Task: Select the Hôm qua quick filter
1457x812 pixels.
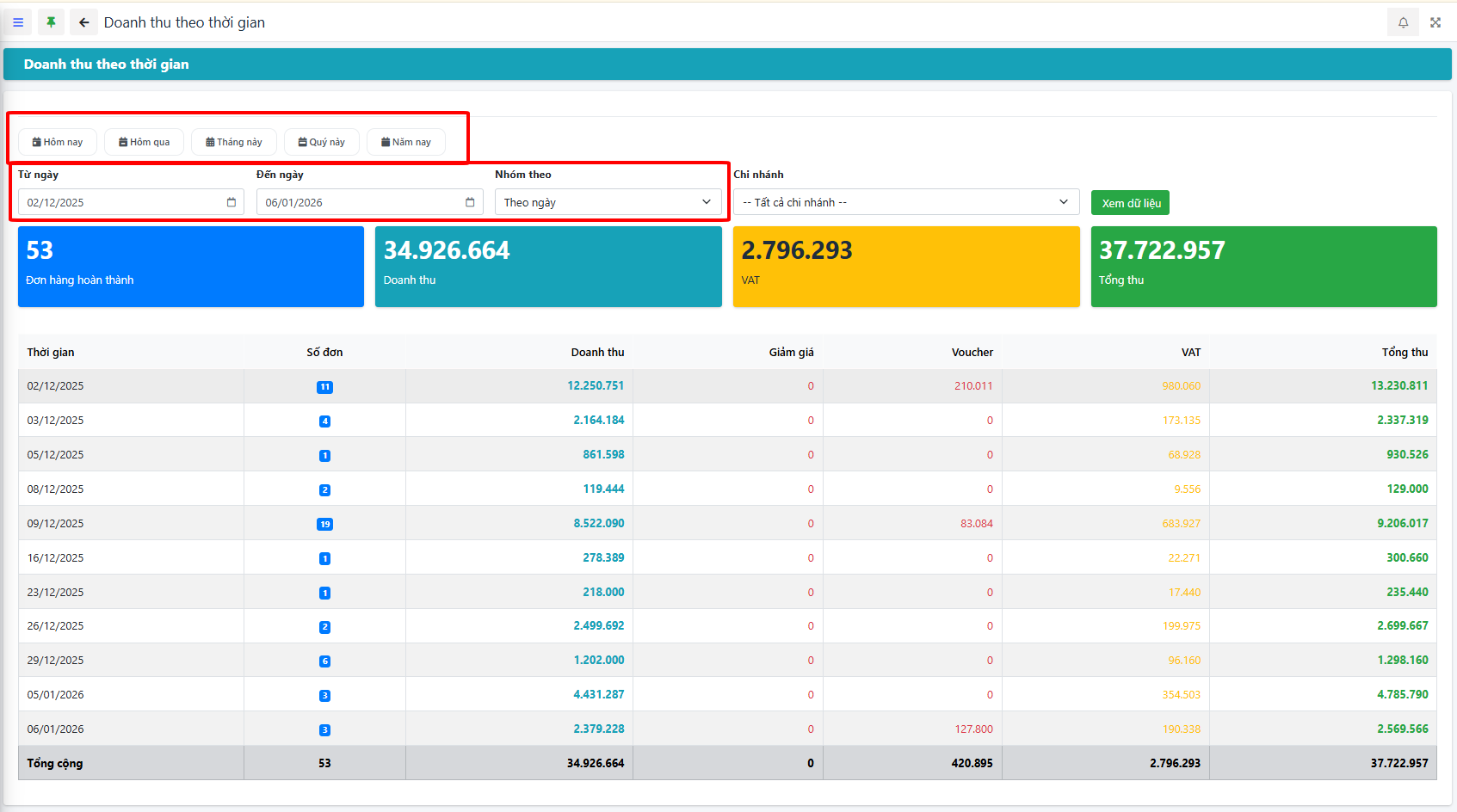Action: pos(144,142)
